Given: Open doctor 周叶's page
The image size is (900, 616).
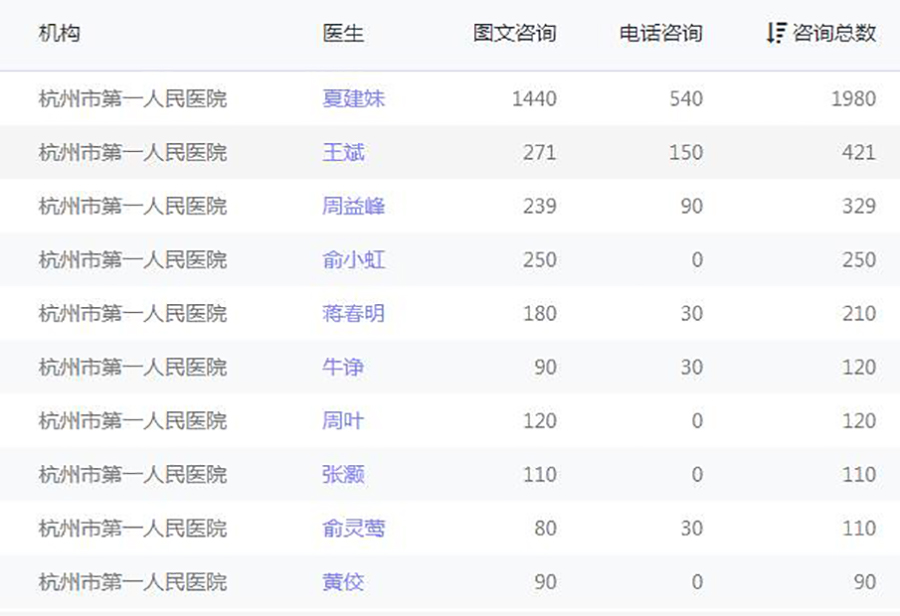Looking at the screenshot, I should [343, 421].
